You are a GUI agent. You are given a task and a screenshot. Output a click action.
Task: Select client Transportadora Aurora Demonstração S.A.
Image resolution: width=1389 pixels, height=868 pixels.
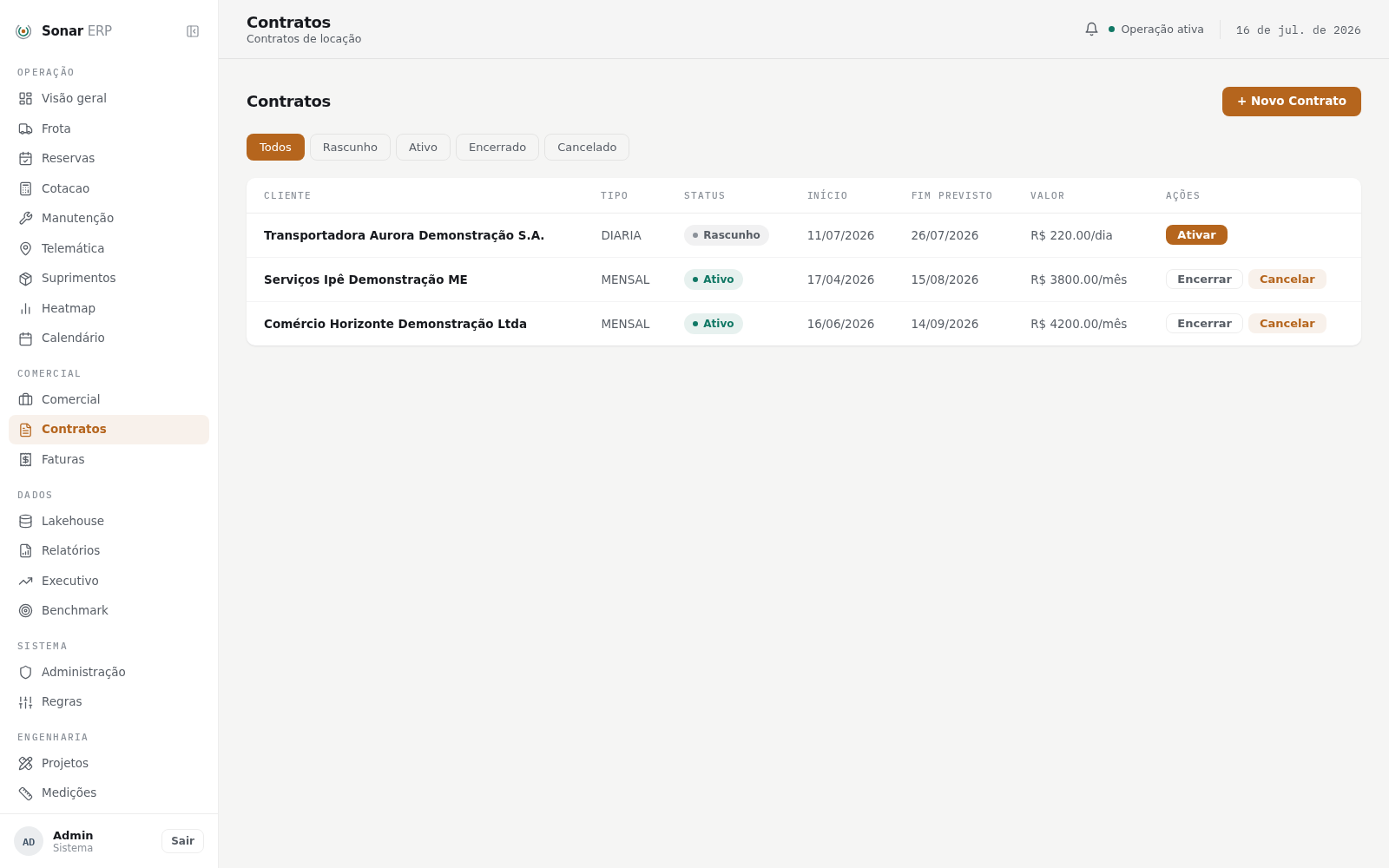click(x=404, y=235)
